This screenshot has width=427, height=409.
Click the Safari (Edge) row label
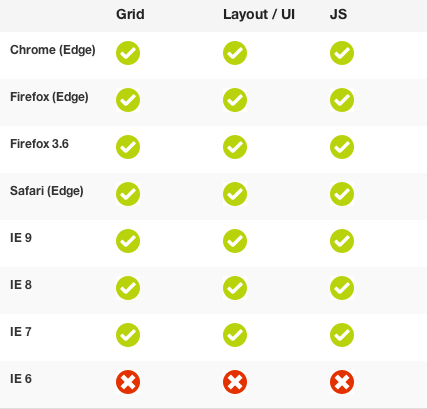pos(47,191)
